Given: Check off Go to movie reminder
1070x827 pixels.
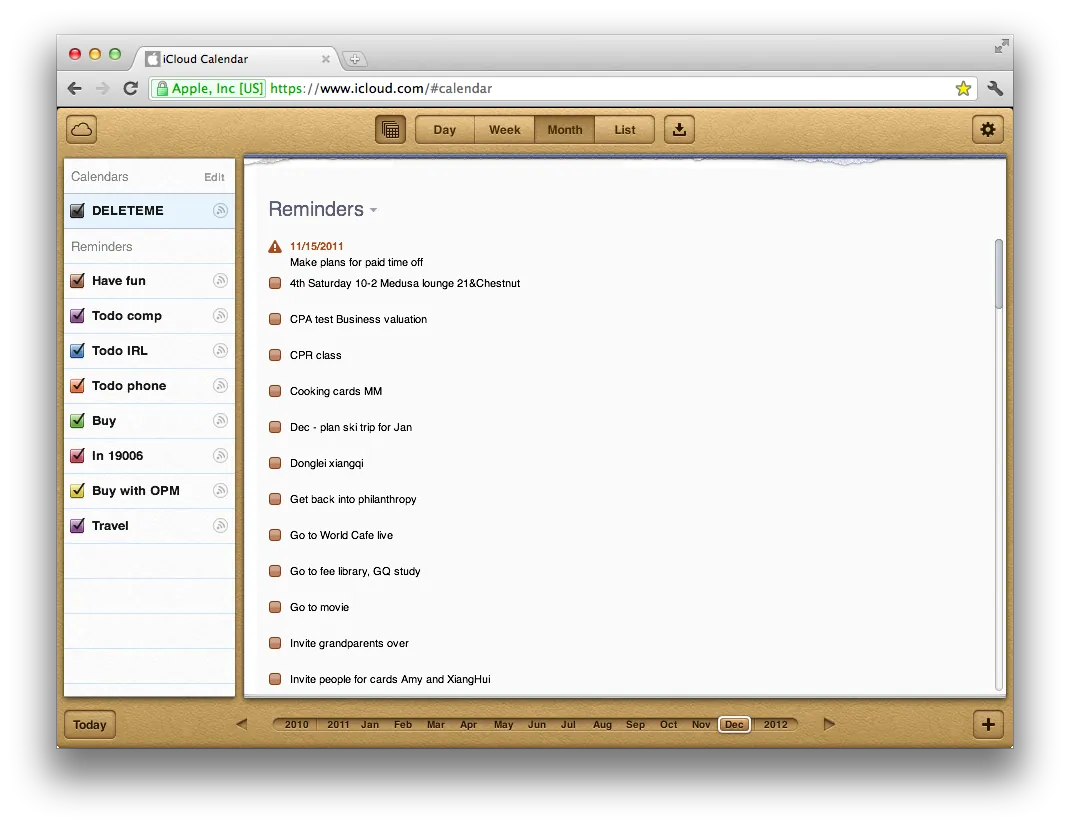Looking at the screenshot, I should pos(275,607).
